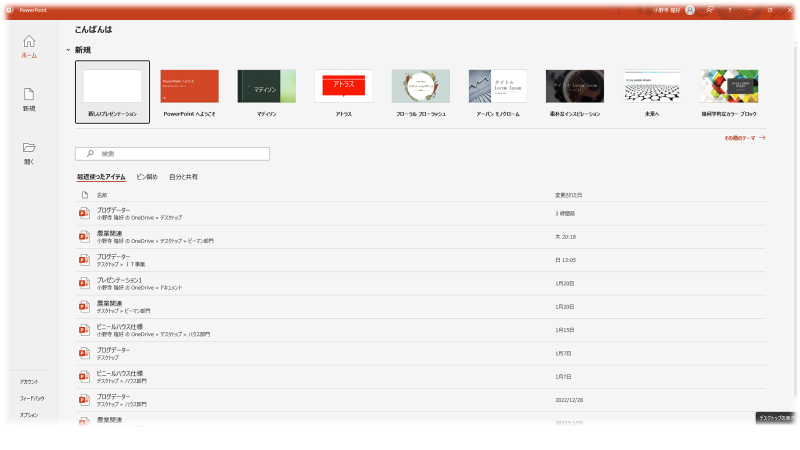Sort the list by 変更された日 column header
This screenshot has height=450, width=800.
click(x=568, y=194)
